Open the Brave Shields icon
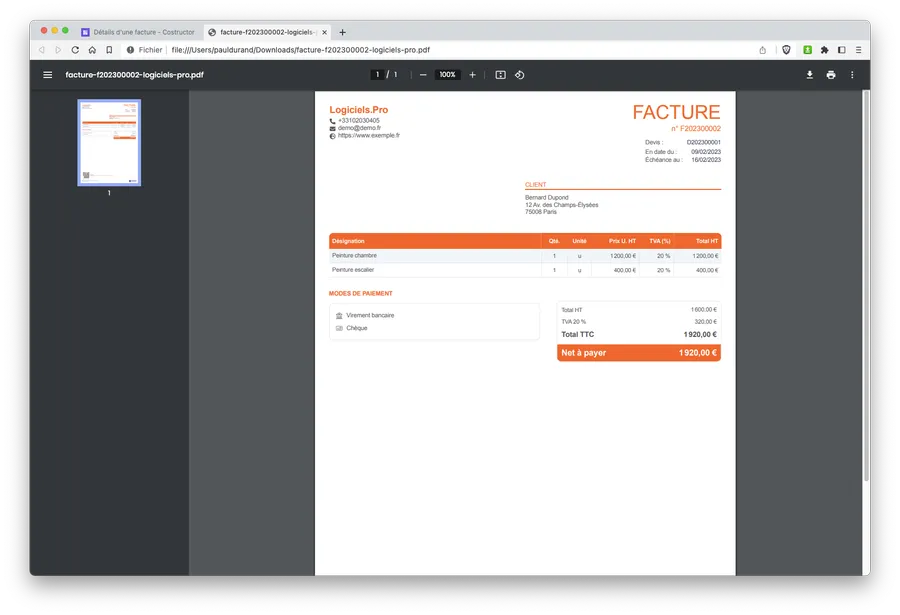Screen dimensions: 900x615 tap(786, 50)
